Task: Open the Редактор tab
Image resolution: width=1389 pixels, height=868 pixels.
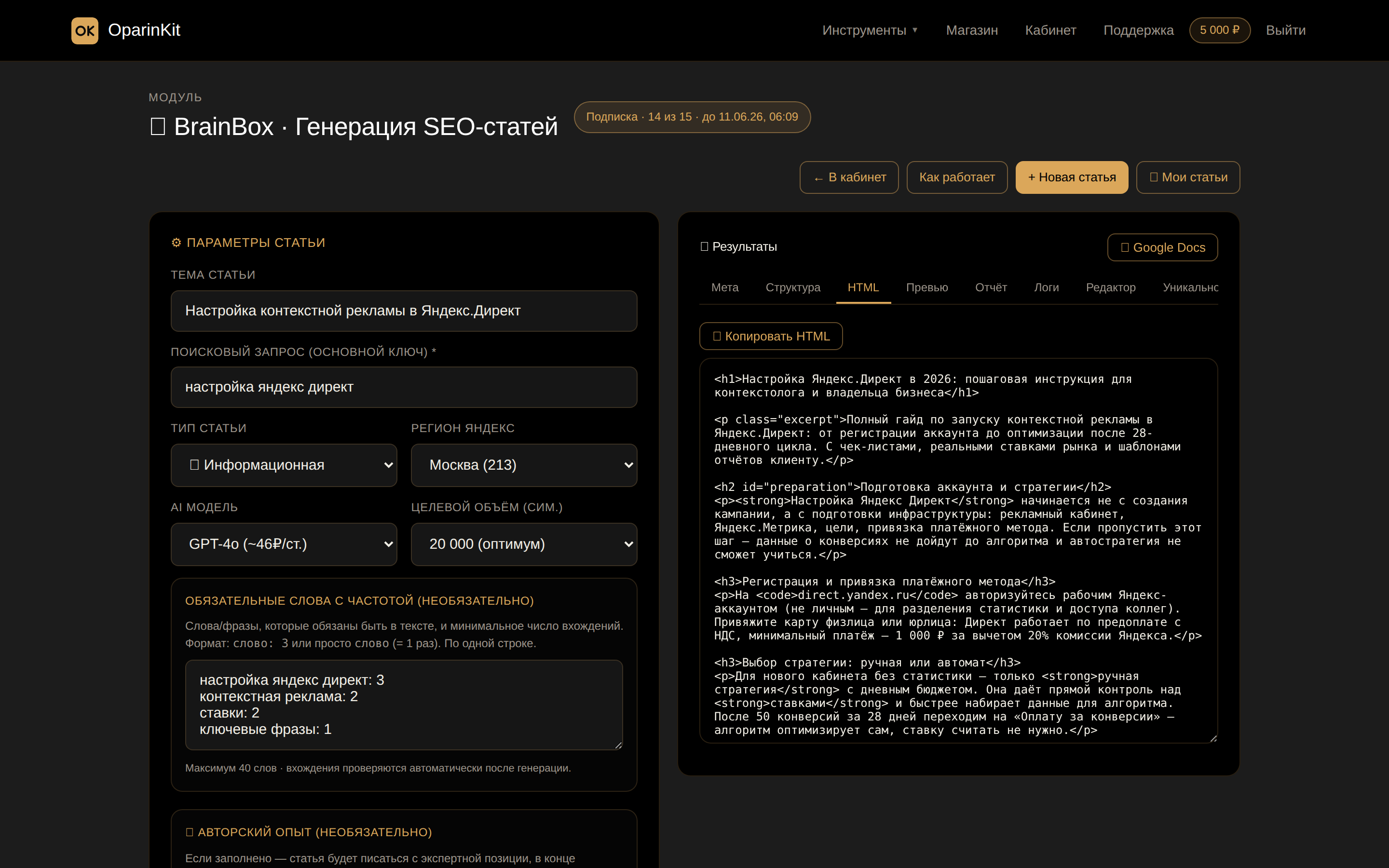Action: click(x=1111, y=287)
